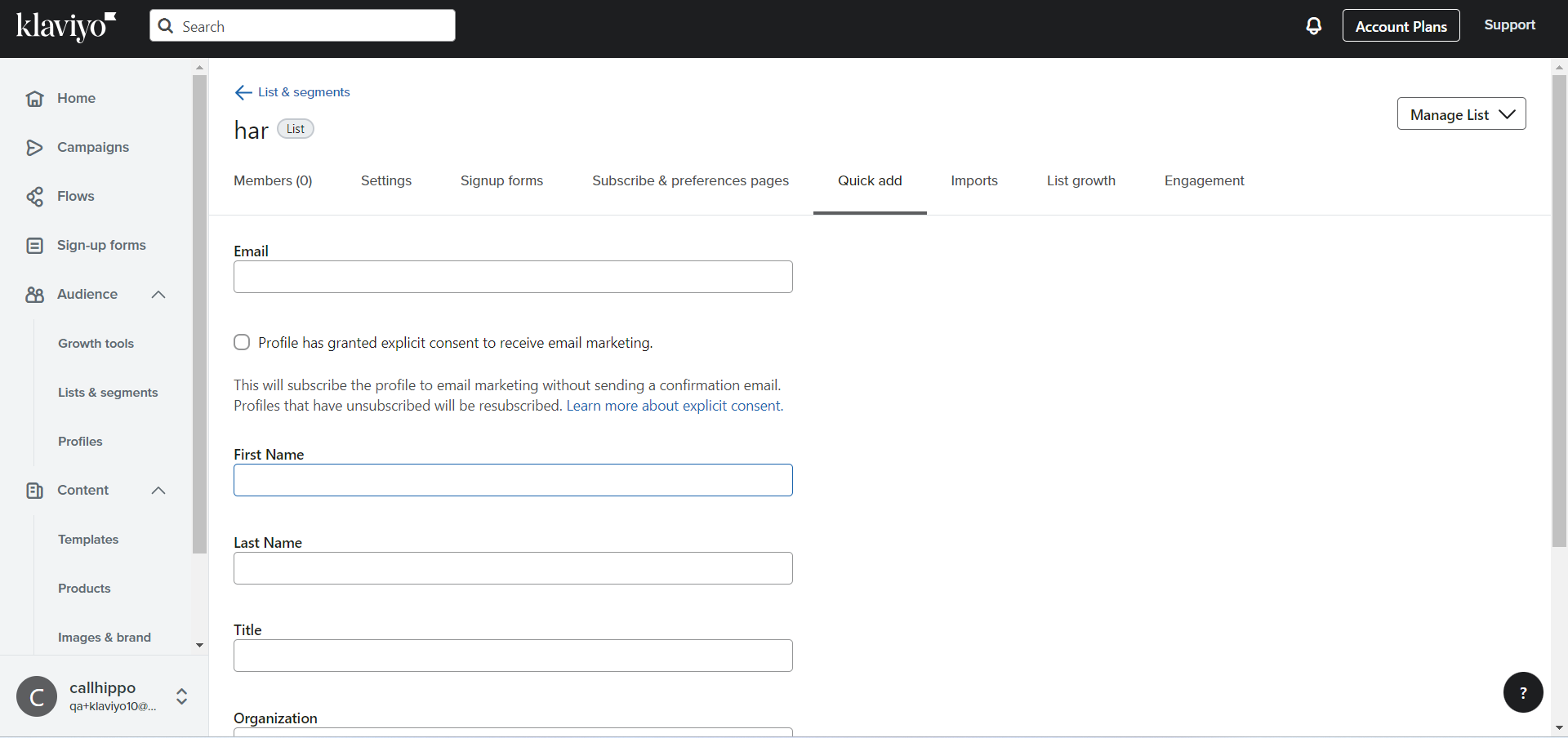Click sidebar scroll down arrow

click(x=199, y=645)
